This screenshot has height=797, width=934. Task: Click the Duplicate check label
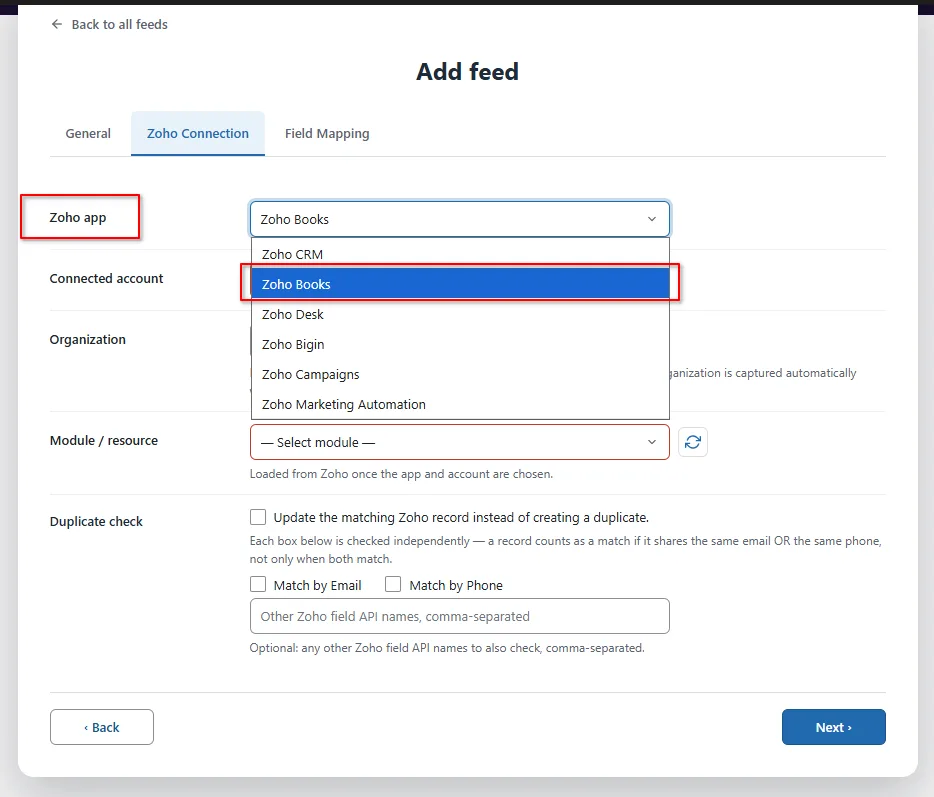(96, 521)
